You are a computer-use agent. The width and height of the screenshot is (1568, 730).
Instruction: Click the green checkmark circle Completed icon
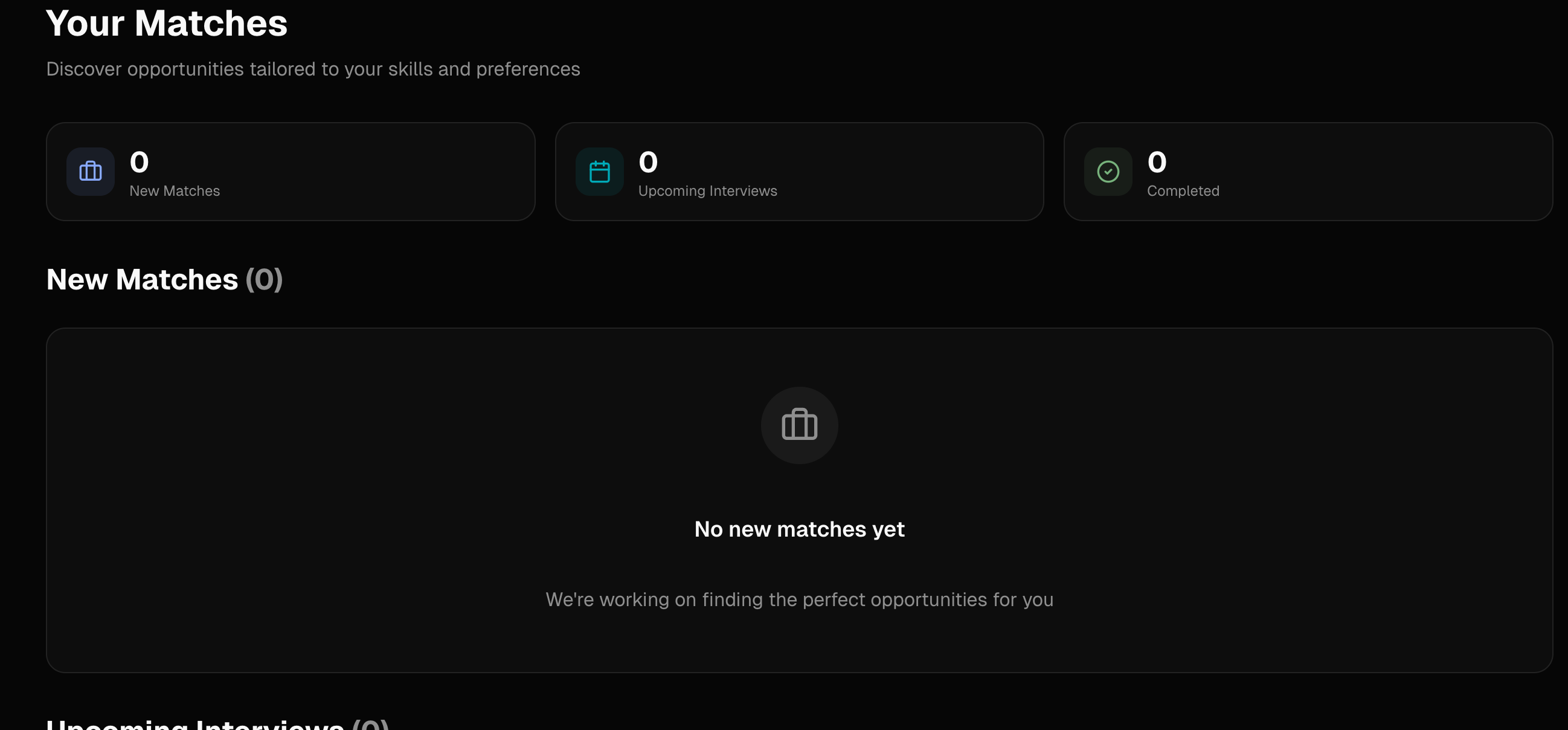click(x=1108, y=172)
